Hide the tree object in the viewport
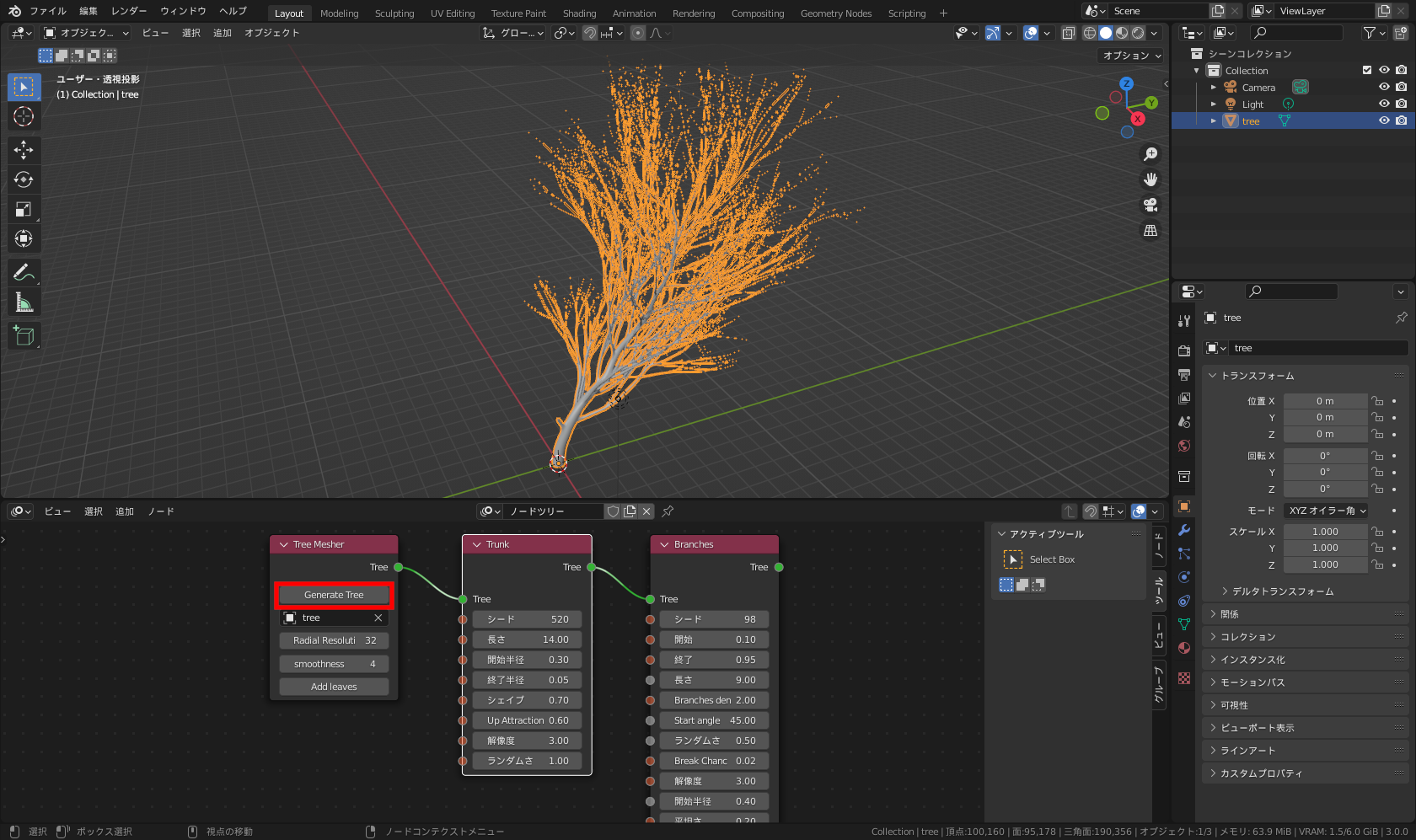1416x840 pixels. pos(1383,120)
